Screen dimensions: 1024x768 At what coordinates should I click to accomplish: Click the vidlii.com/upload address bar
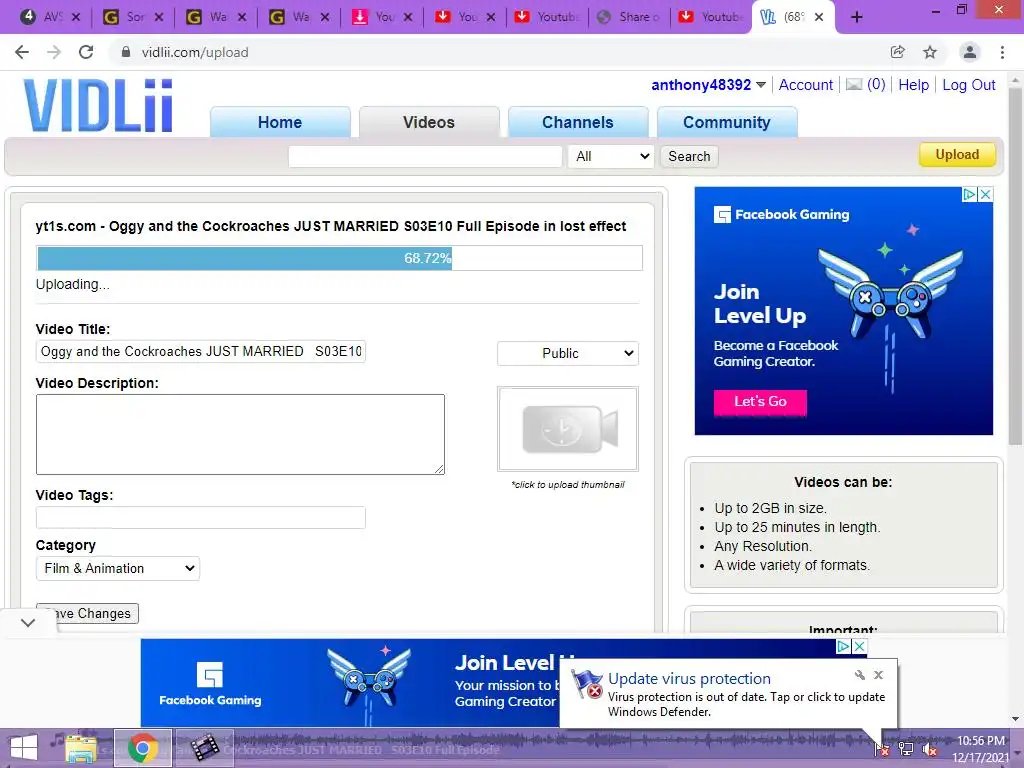pos(496,52)
